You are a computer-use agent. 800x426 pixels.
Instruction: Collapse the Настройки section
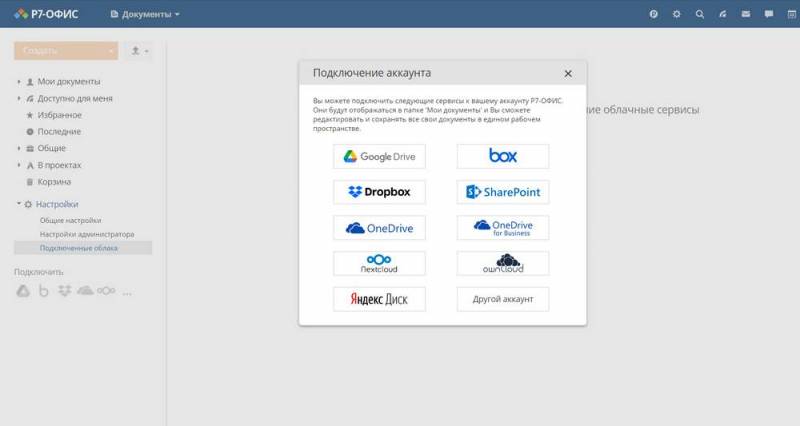point(18,204)
